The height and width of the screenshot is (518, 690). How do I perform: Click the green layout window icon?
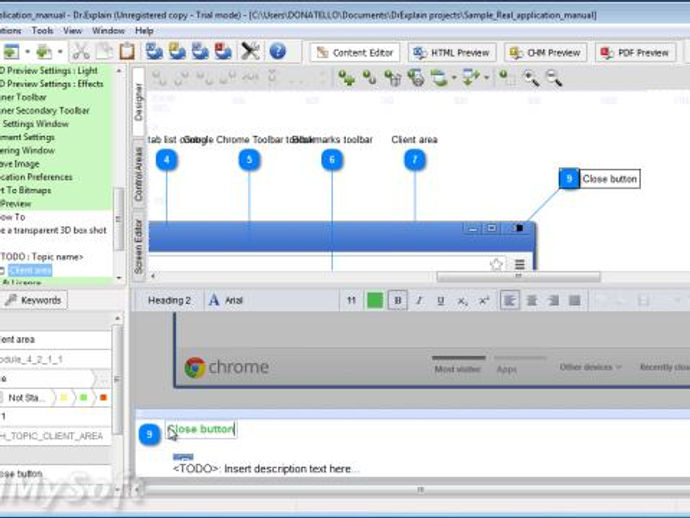click(x=439, y=78)
